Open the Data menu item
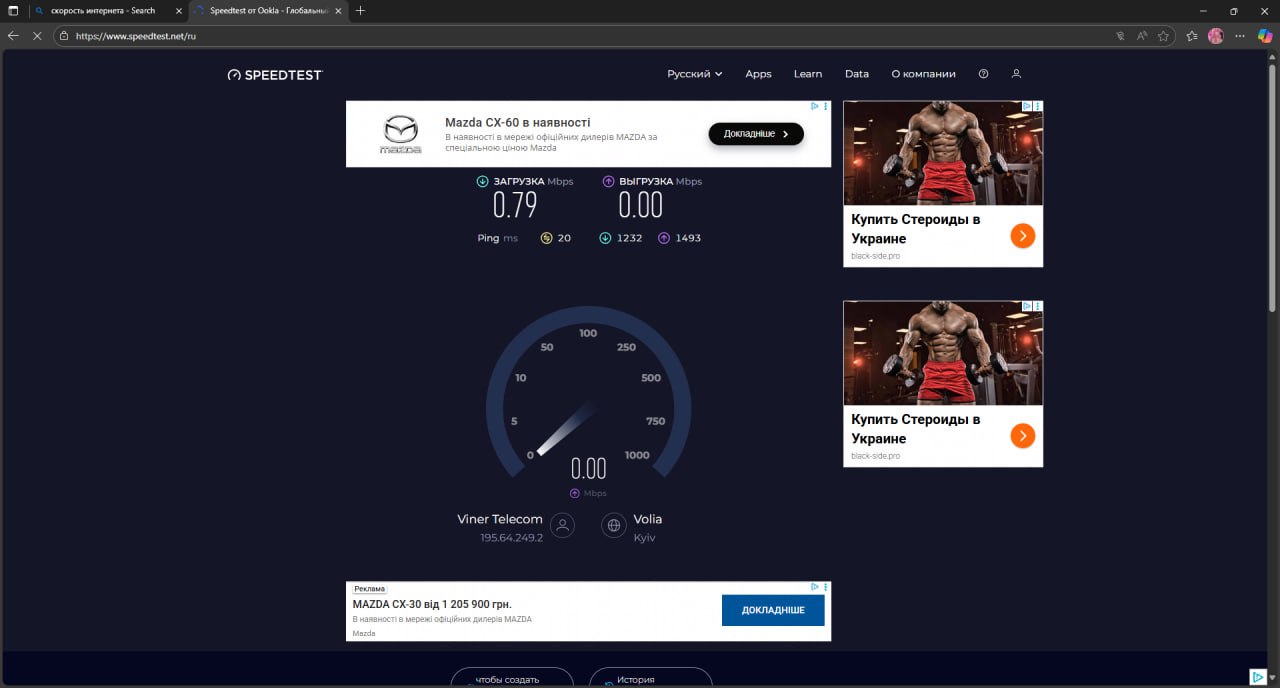This screenshot has width=1280, height=688. click(857, 74)
